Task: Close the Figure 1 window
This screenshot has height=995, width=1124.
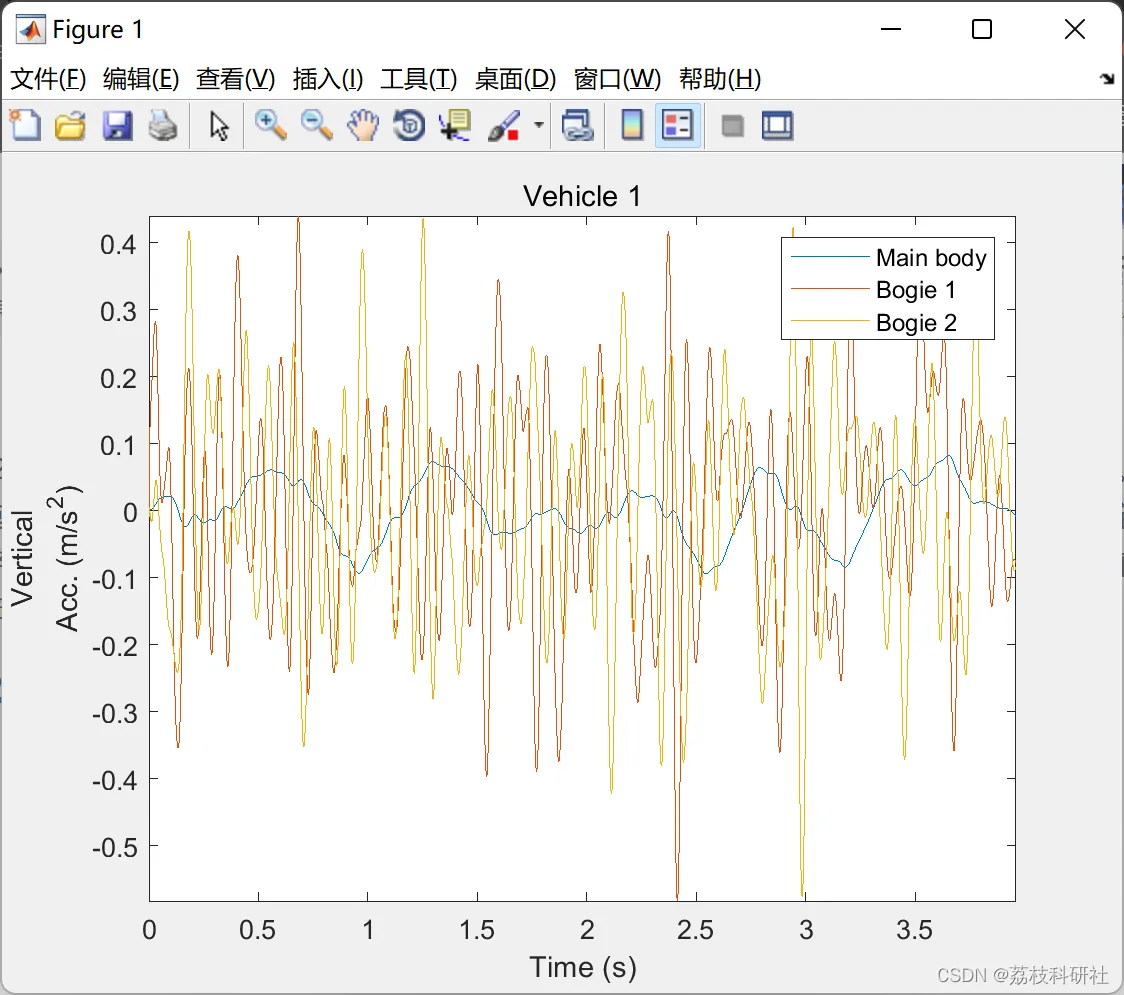Action: click(1075, 29)
